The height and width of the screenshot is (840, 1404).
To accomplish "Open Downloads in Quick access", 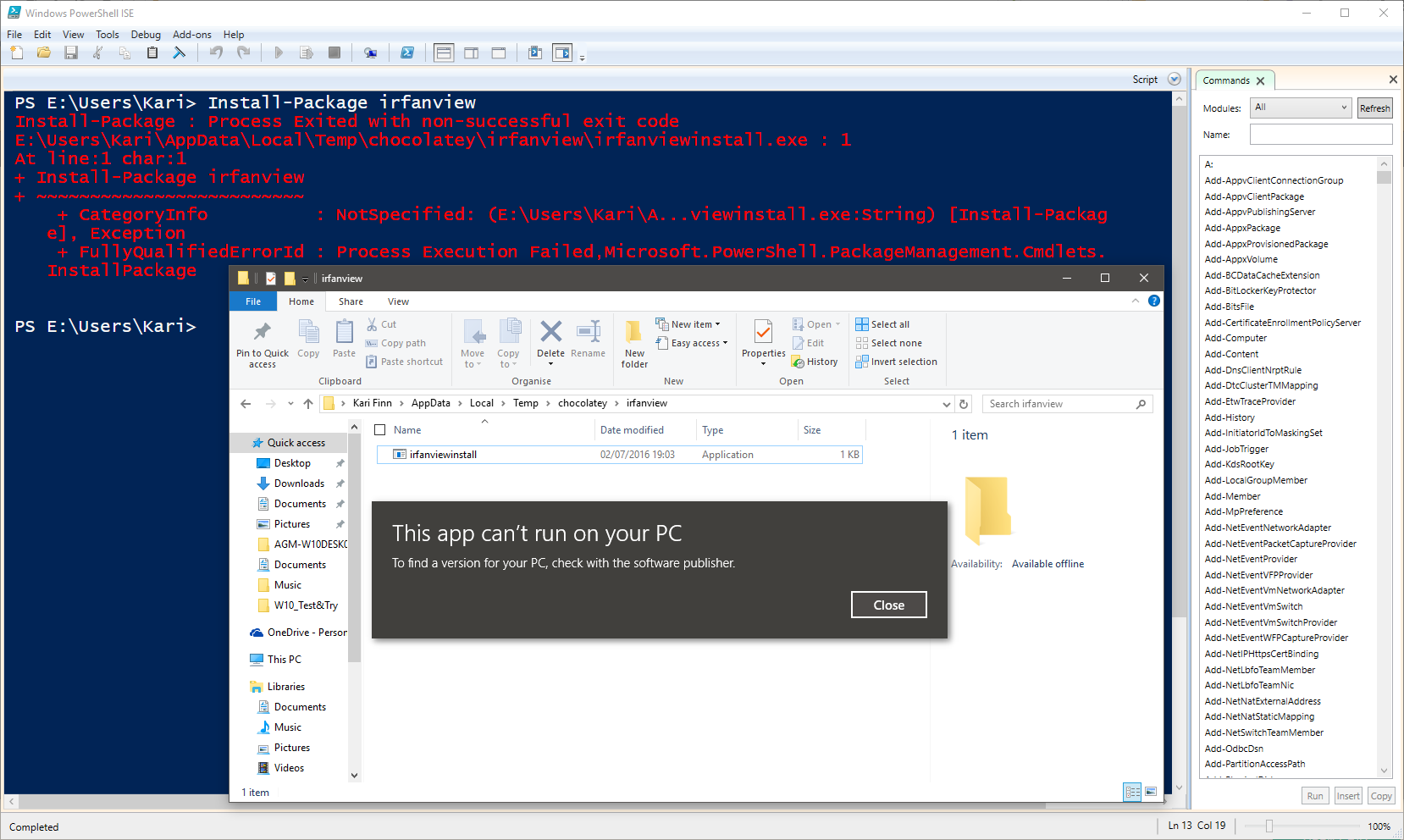I will (299, 484).
